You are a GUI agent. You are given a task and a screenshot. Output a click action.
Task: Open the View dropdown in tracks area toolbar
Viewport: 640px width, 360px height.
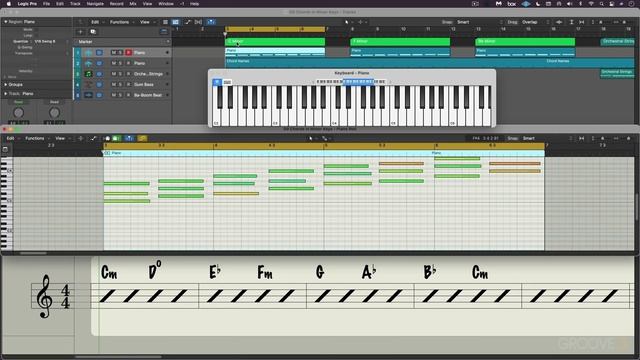[147, 22]
